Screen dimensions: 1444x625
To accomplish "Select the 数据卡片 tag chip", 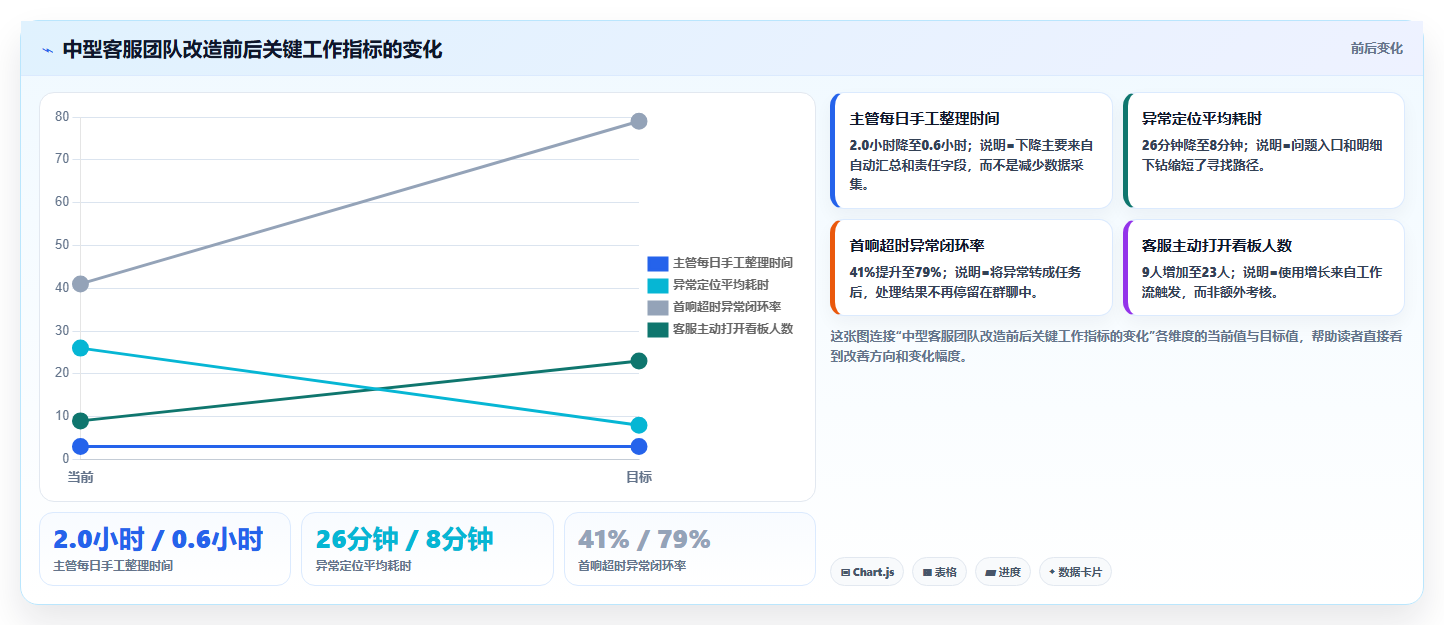I will (1075, 572).
